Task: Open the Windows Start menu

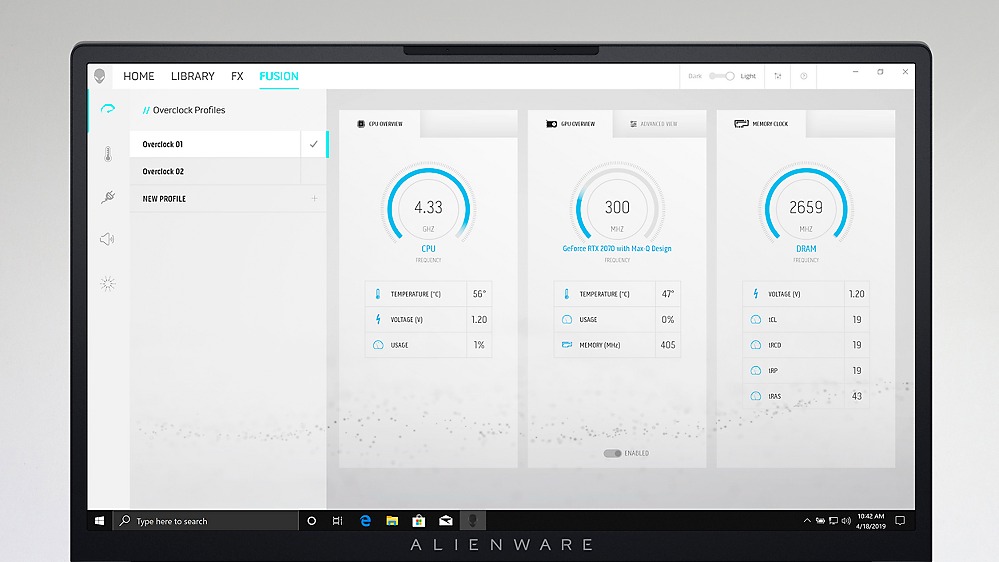Action: tap(99, 521)
